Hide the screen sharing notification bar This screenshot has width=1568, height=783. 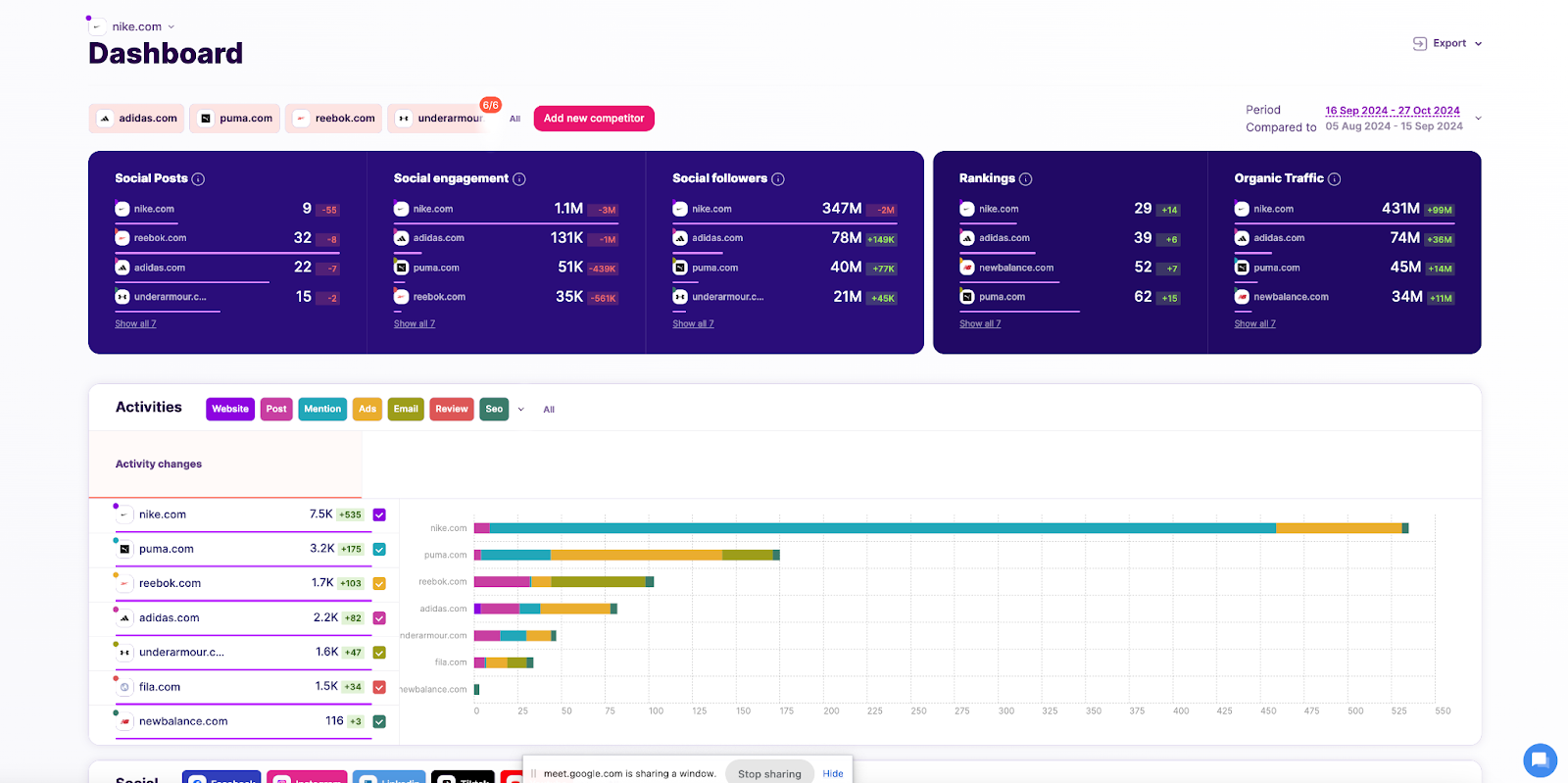[x=833, y=773]
